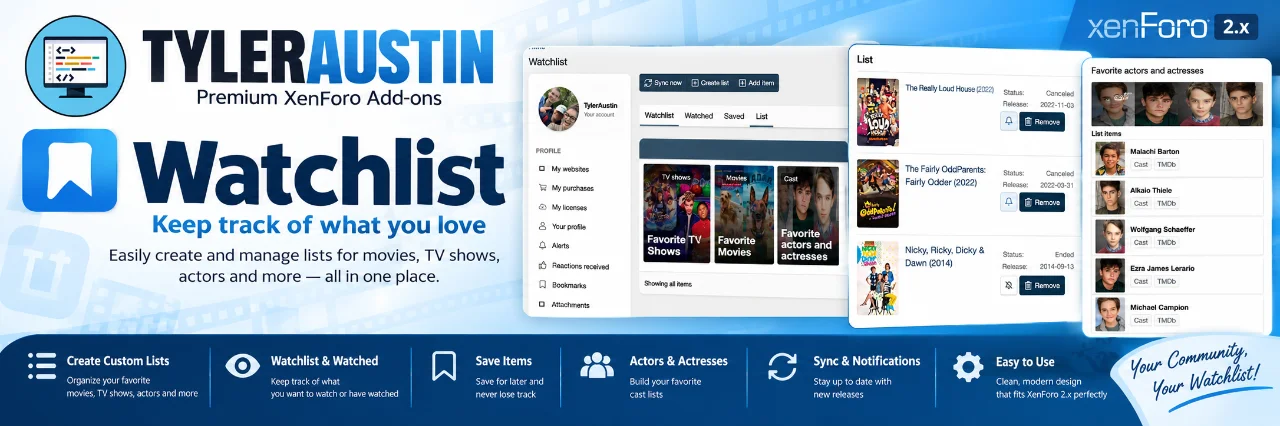This screenshot has width=1280, height=426.
Task: Click Wolfgang Schaeffer's photo thumbnail
Action: click(x=1110, y=236)
